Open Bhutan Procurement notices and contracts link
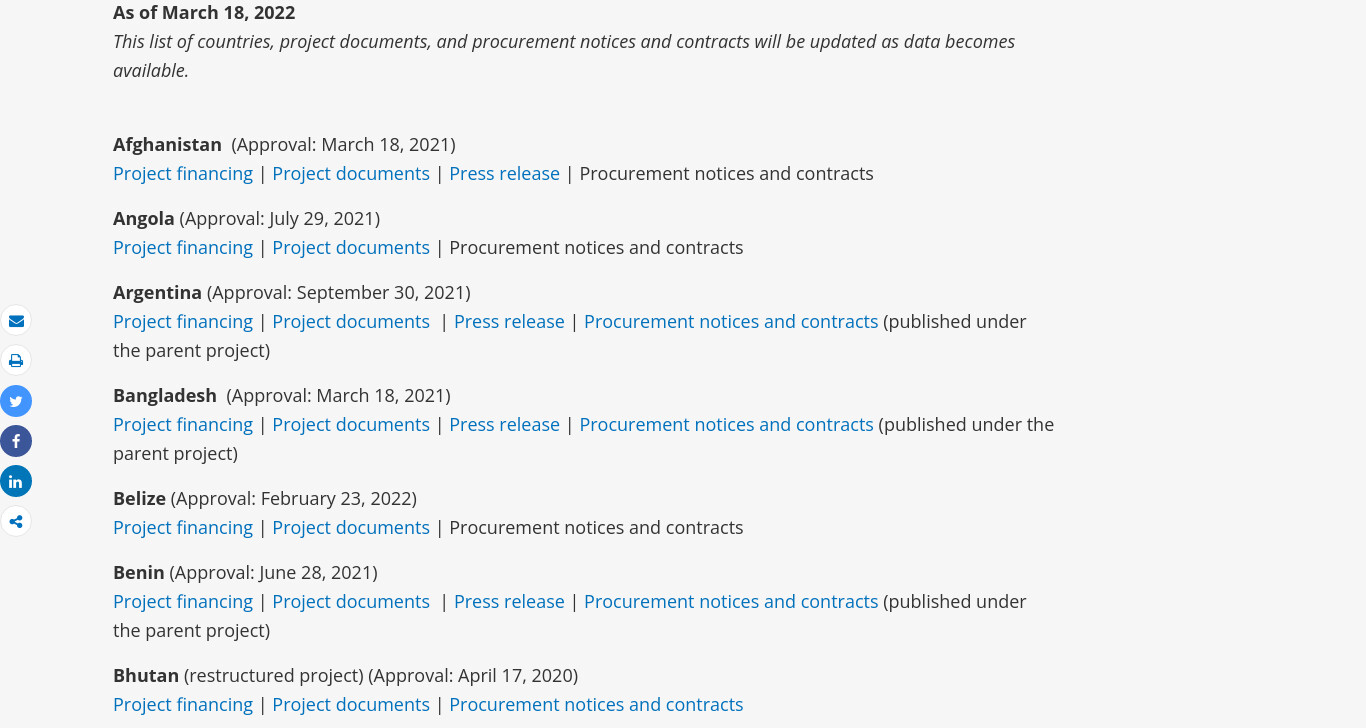This screenshot has height=728, width=1366. [596, 704]
